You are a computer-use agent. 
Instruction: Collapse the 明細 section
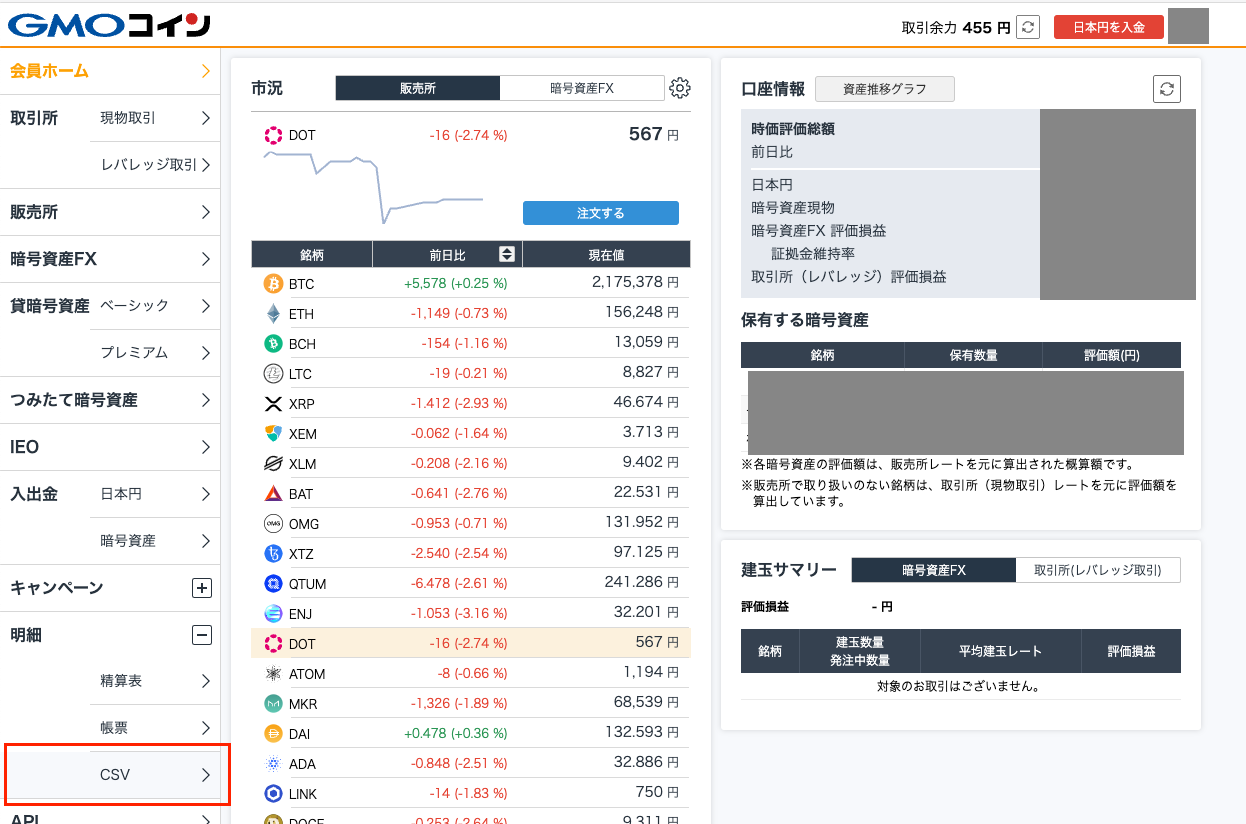click(202, 634)
